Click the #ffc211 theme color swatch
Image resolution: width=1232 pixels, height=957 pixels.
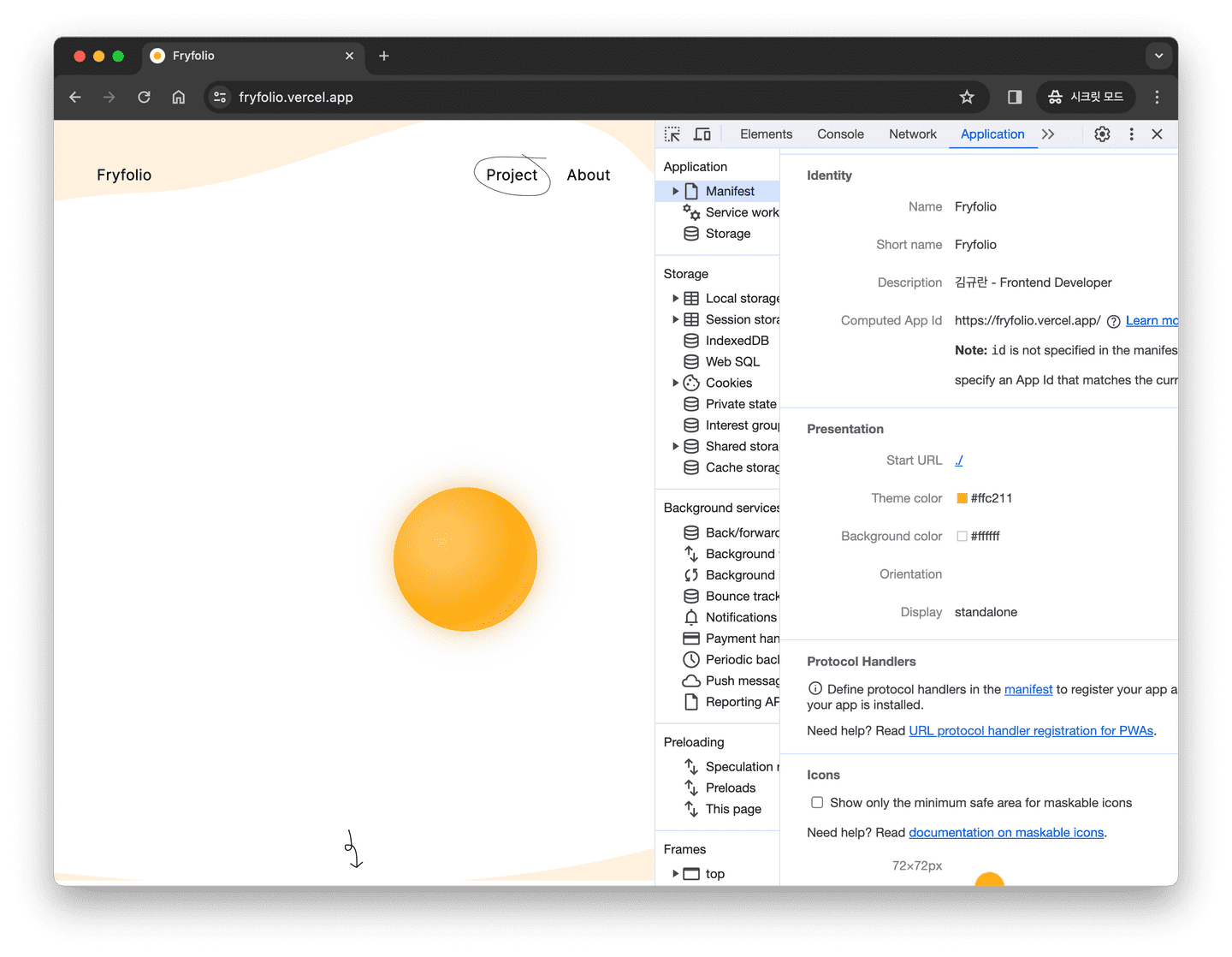pyautogui.click(x=961, y=497)
